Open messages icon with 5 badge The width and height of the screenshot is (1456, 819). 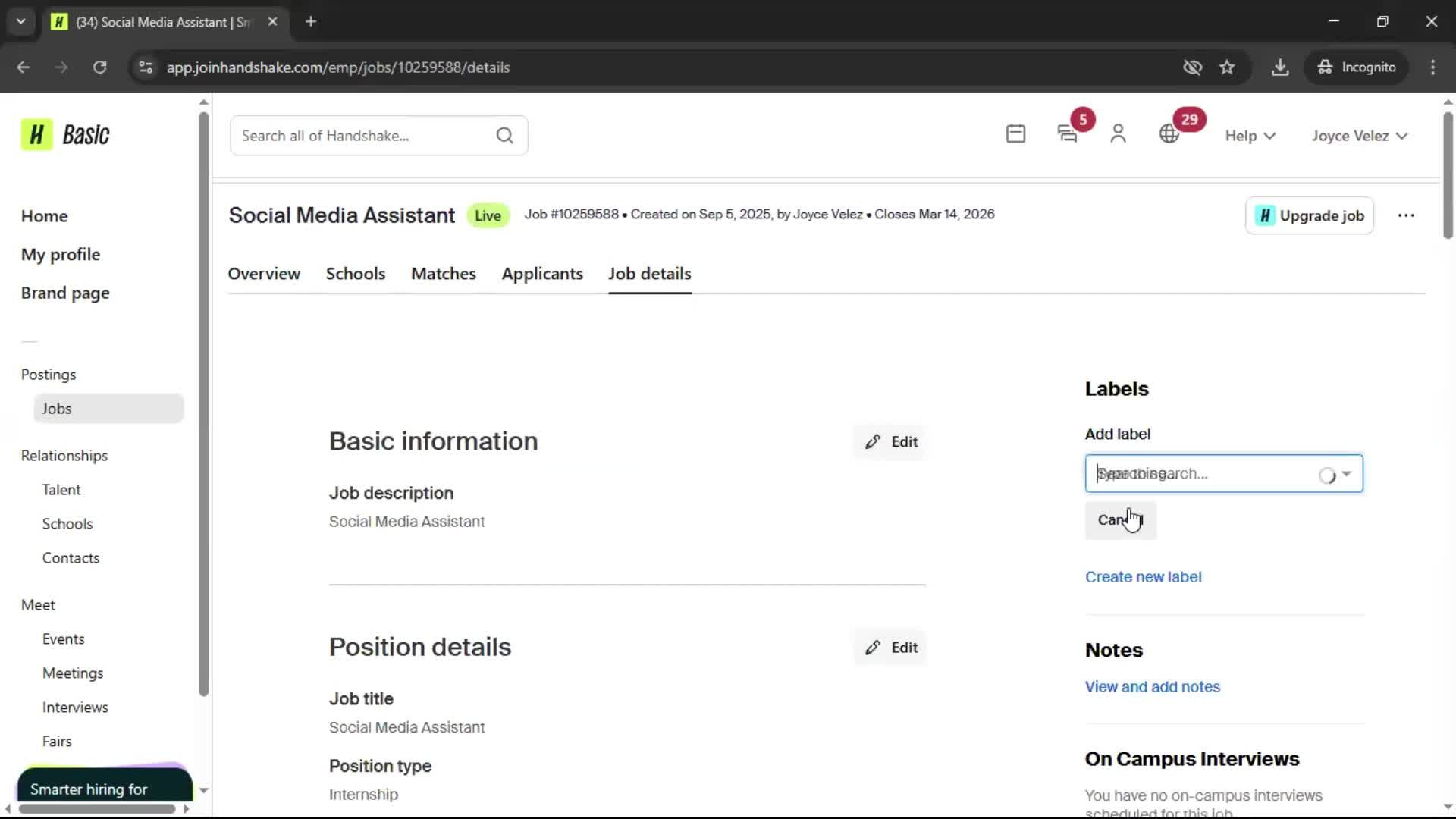[x=1067, y=134]
